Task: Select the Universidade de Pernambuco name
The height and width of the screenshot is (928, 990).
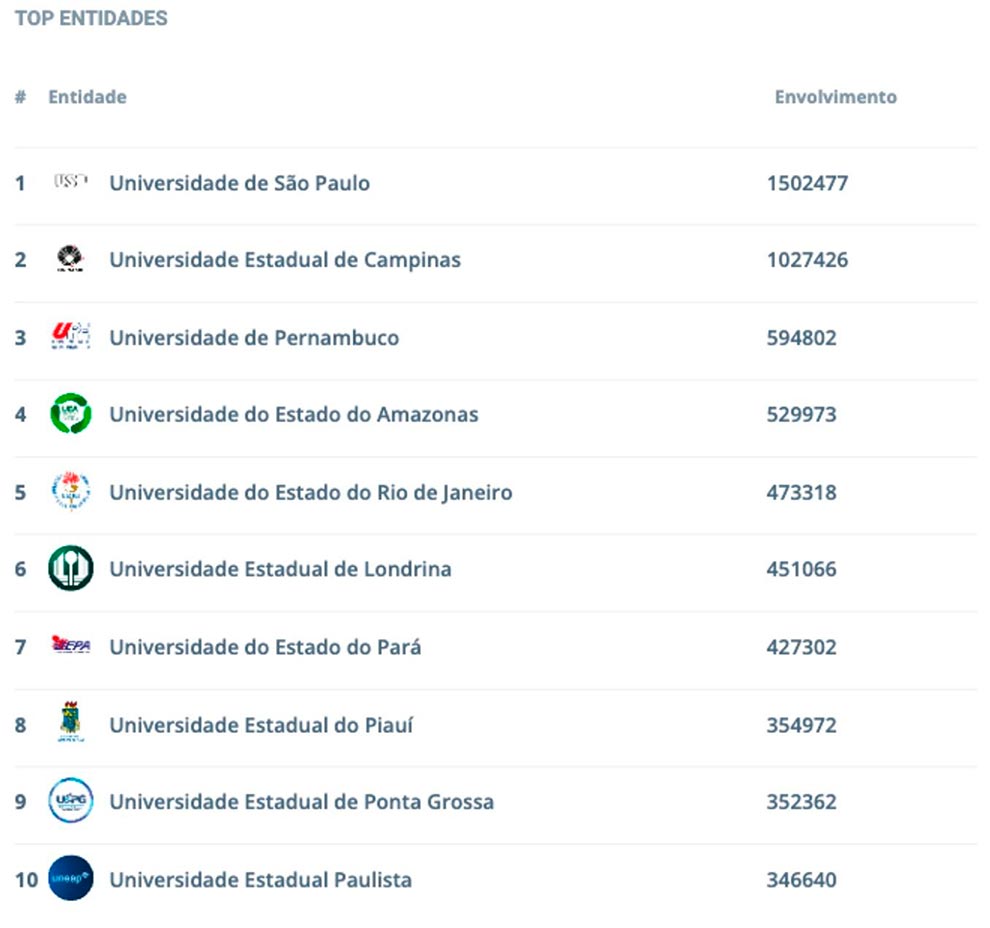Action: click(x=254, y=338)
